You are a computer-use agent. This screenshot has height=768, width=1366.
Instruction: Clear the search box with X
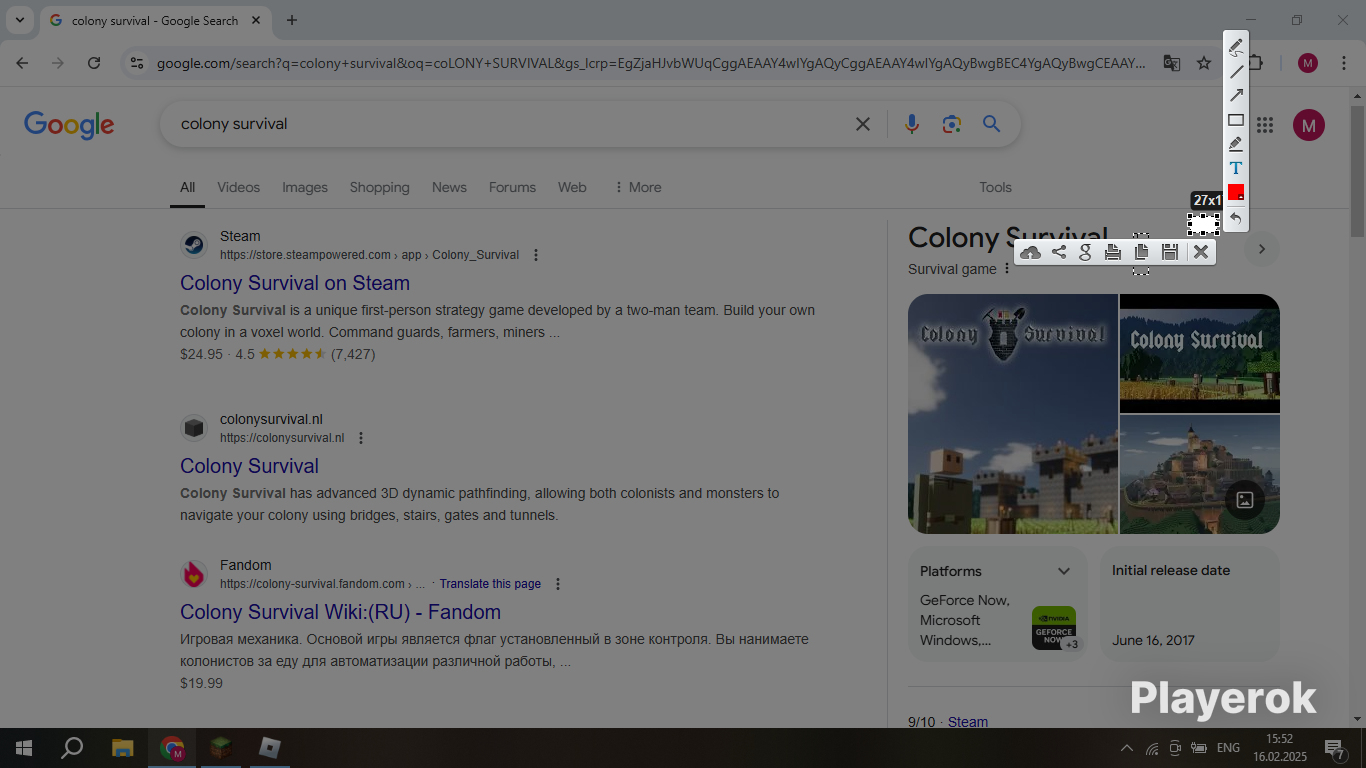[863, 124]
